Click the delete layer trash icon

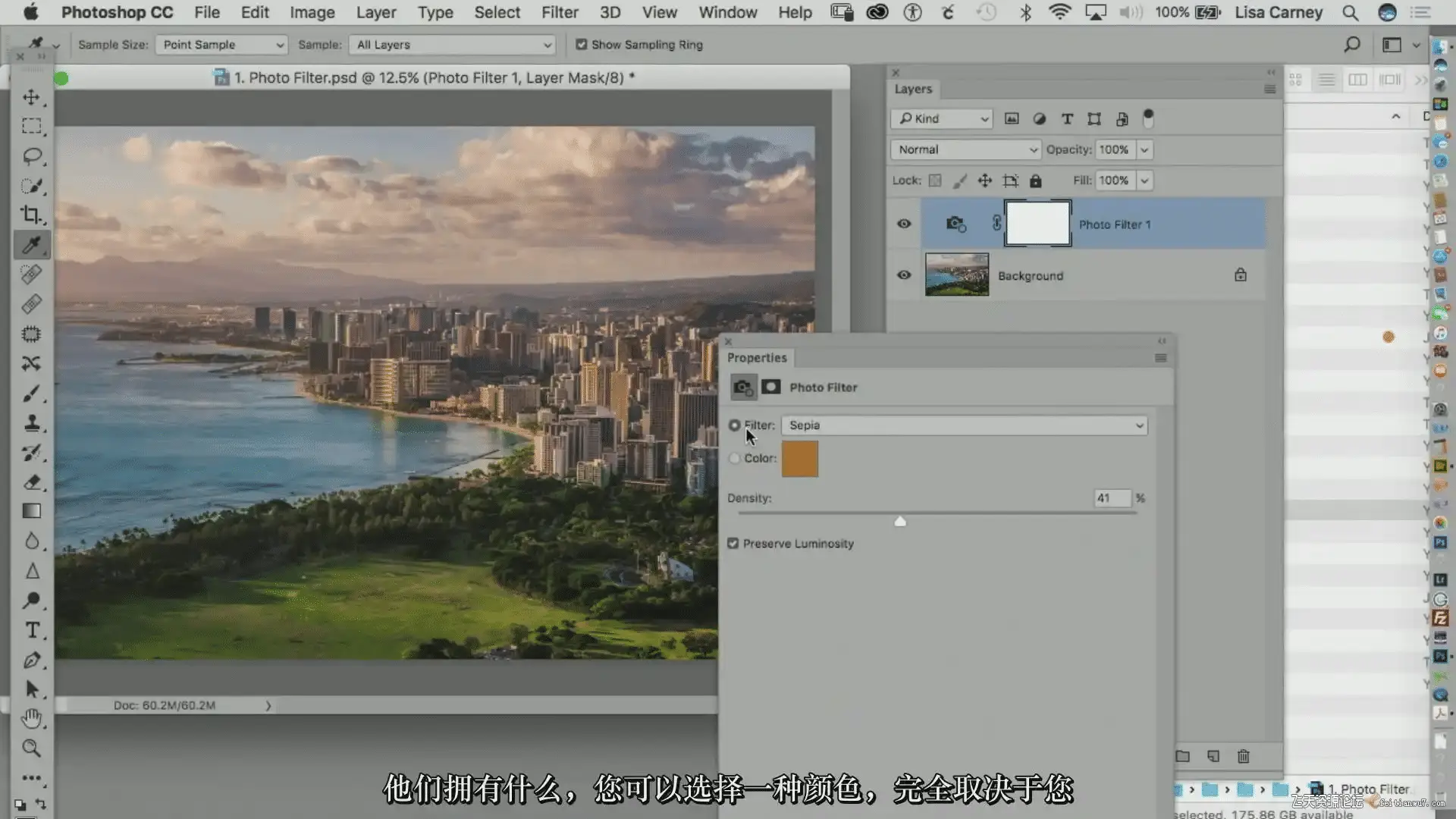click(1244, 756)
